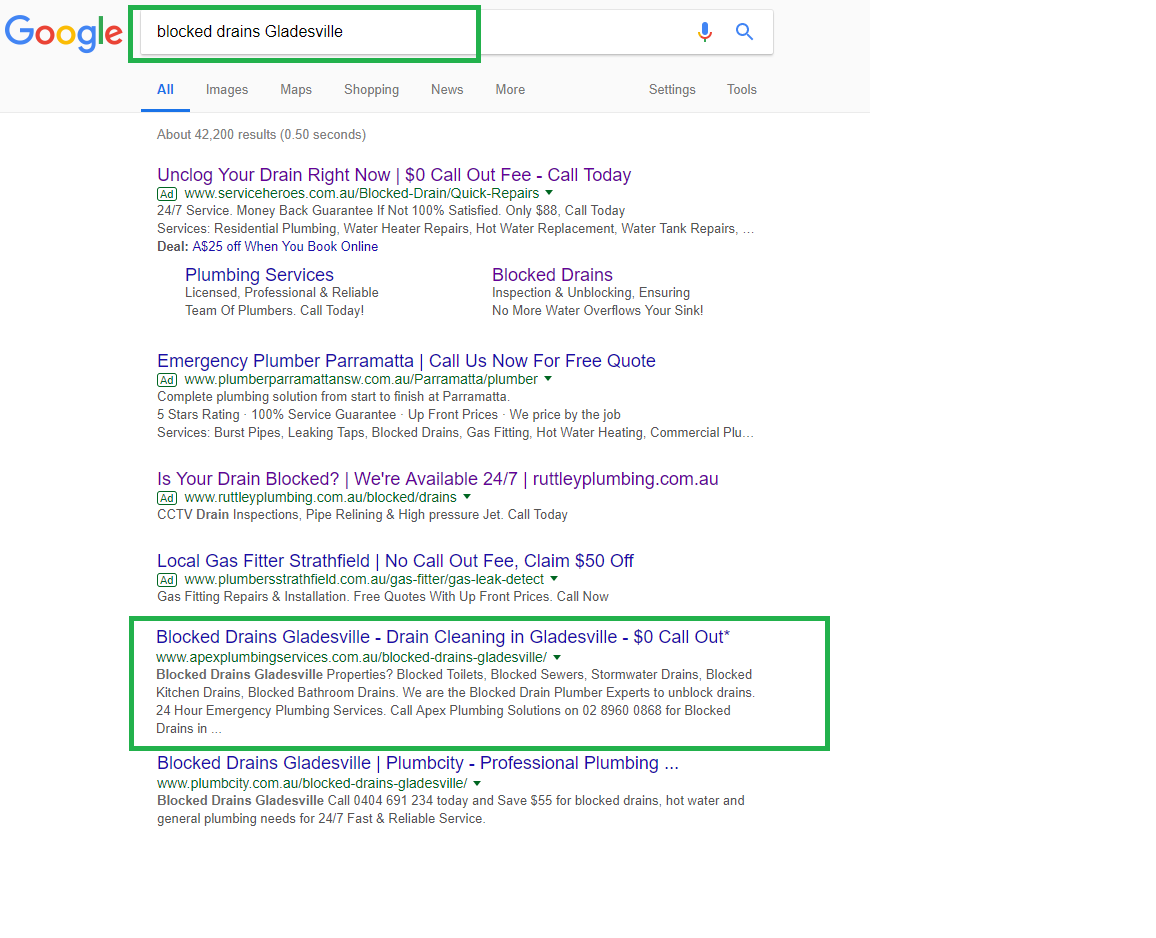Click 'About 42,200 results' stats text
This screenshot has height=938, width=1156.
pos(261,134)
